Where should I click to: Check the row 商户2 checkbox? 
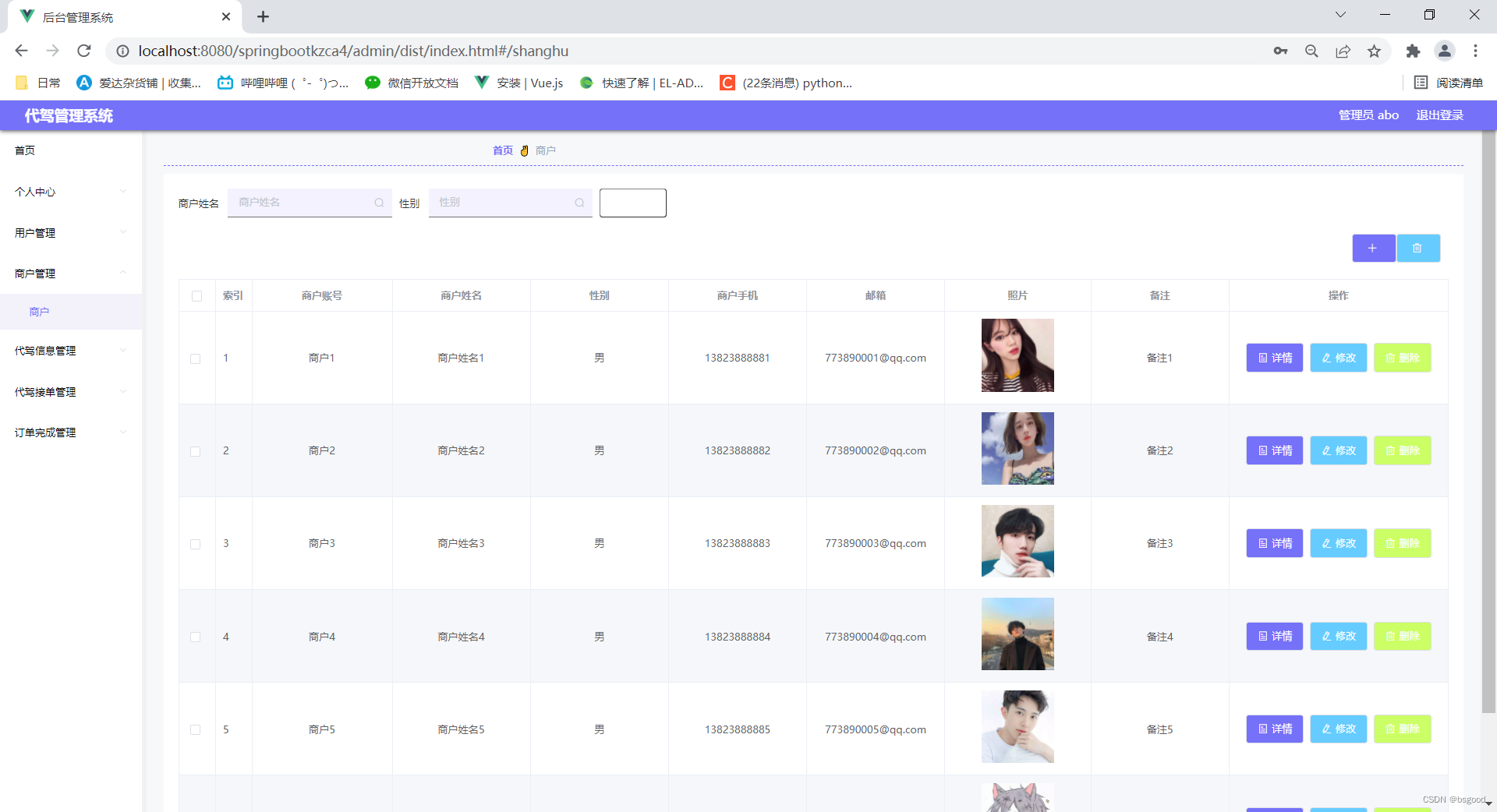pyautogui.click(x=196, y=451)
